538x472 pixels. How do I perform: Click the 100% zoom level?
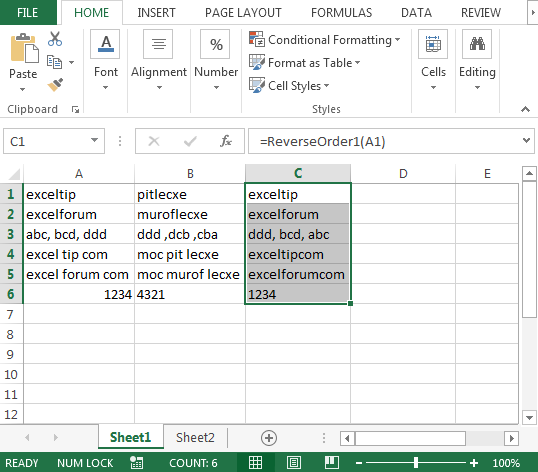(506, 463)
